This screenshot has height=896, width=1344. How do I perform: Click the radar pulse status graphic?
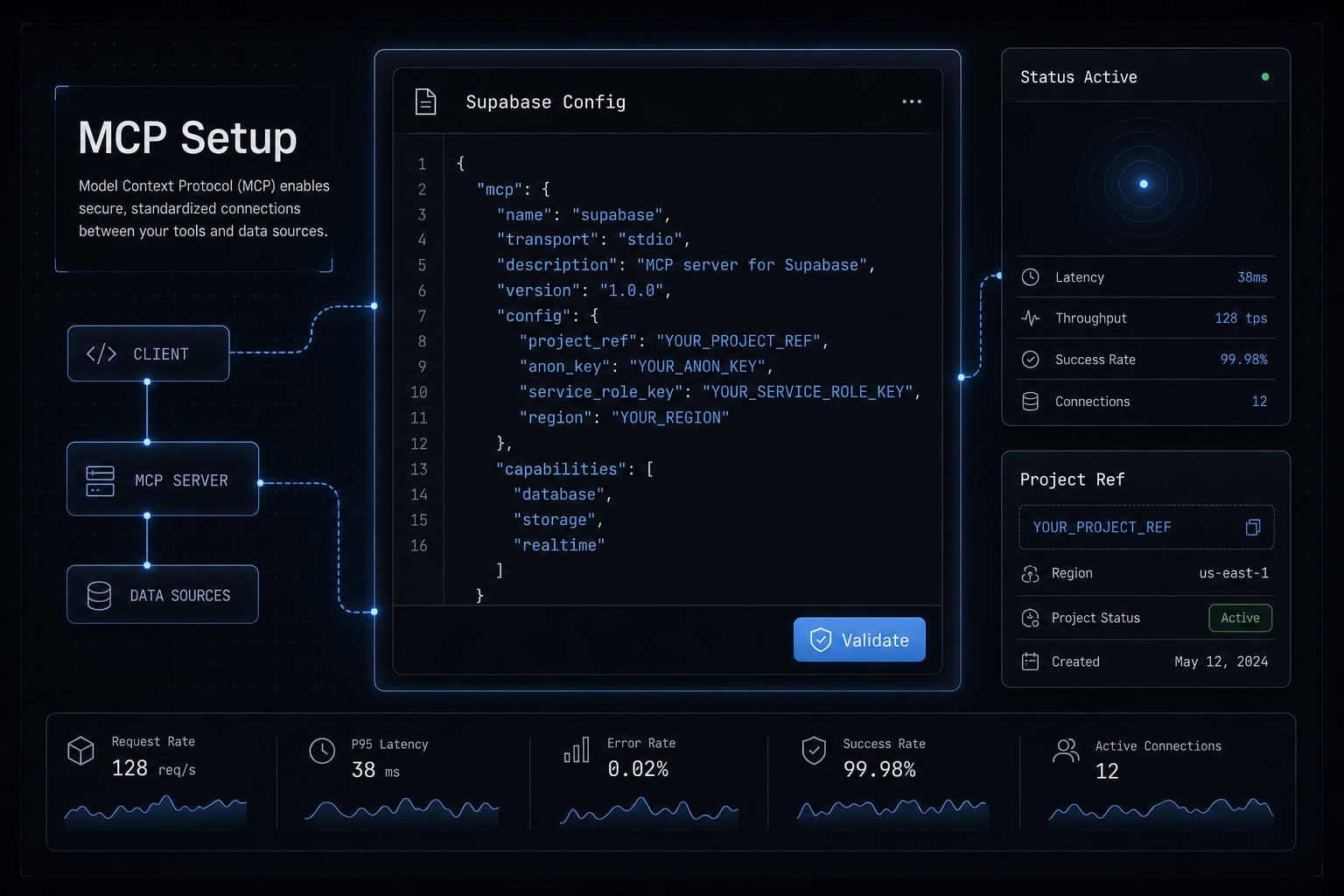tap(1144, 184)
